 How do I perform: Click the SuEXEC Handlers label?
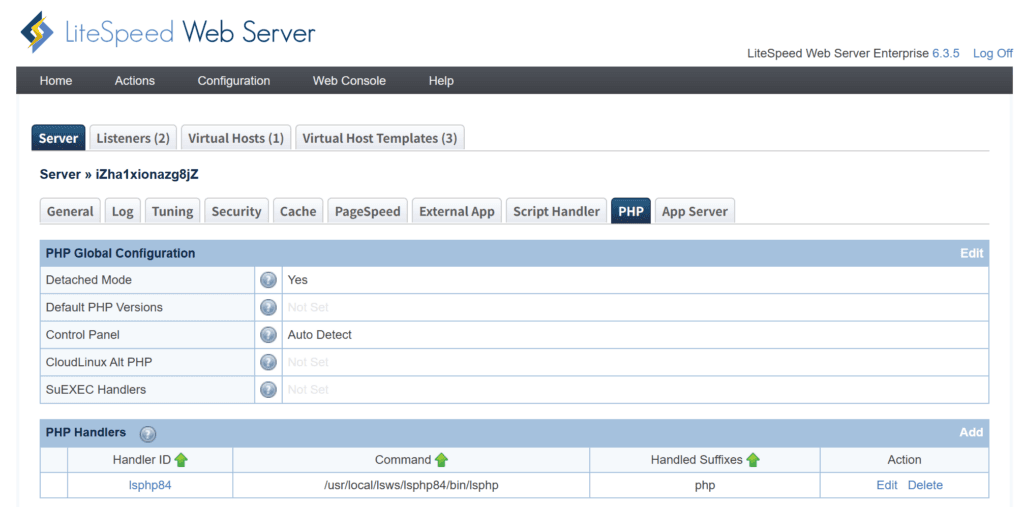(95, 389)
